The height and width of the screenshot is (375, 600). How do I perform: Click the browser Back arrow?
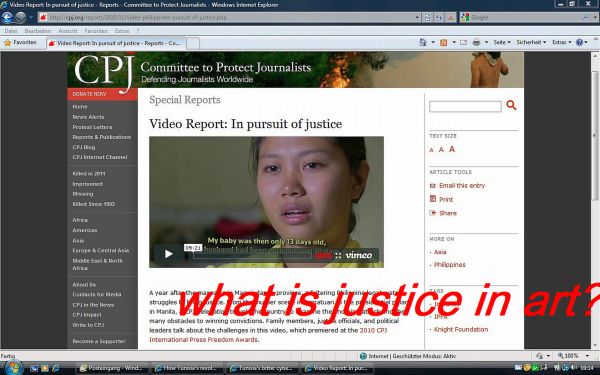point(7,17)
